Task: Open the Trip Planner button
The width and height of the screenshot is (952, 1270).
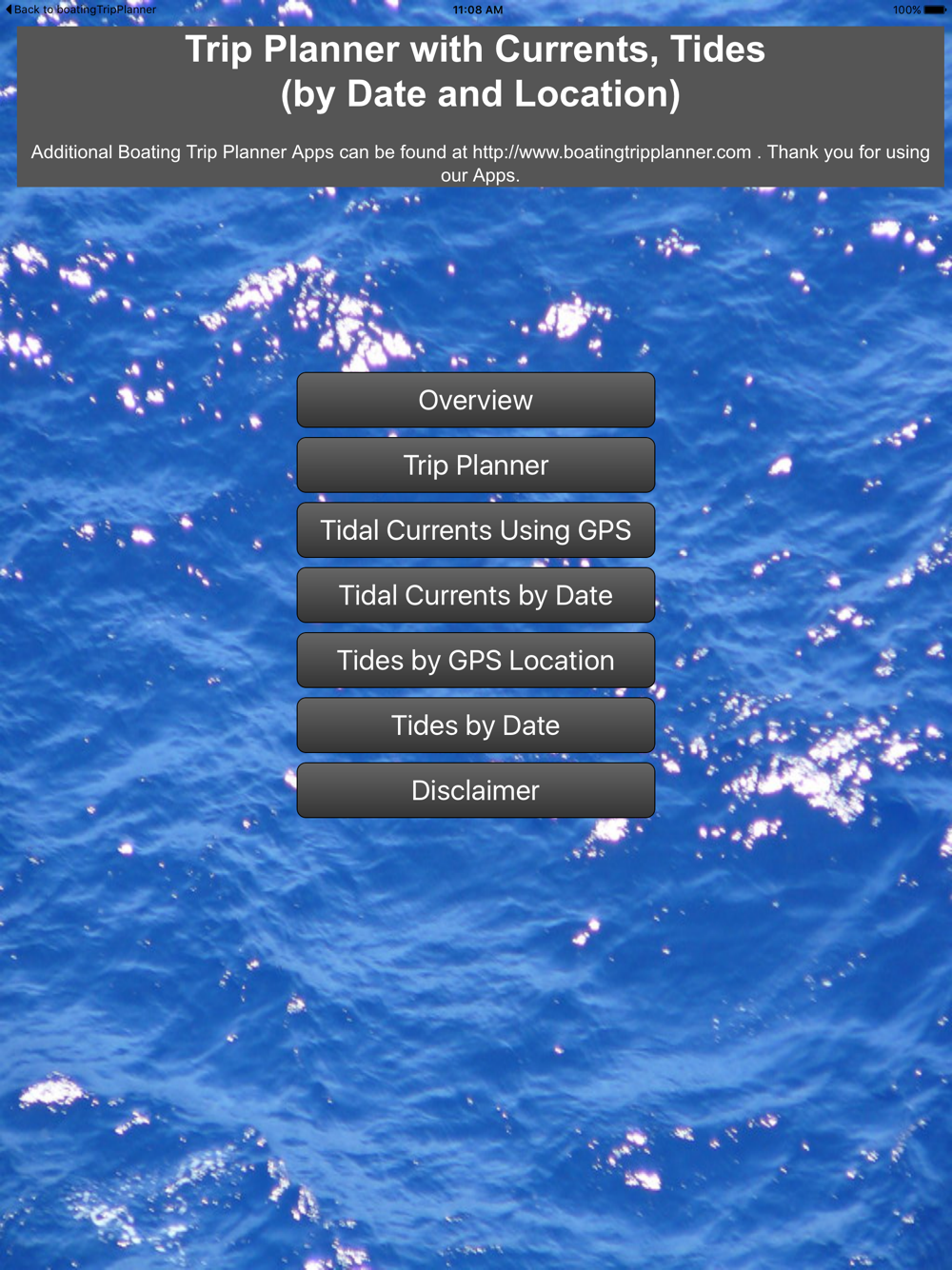Action: pos(476,465)
